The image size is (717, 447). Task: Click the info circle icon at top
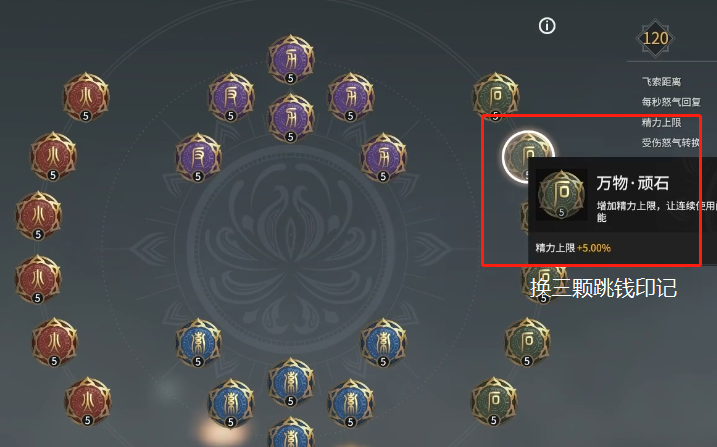pyautogui.click(x=547, y=26)
